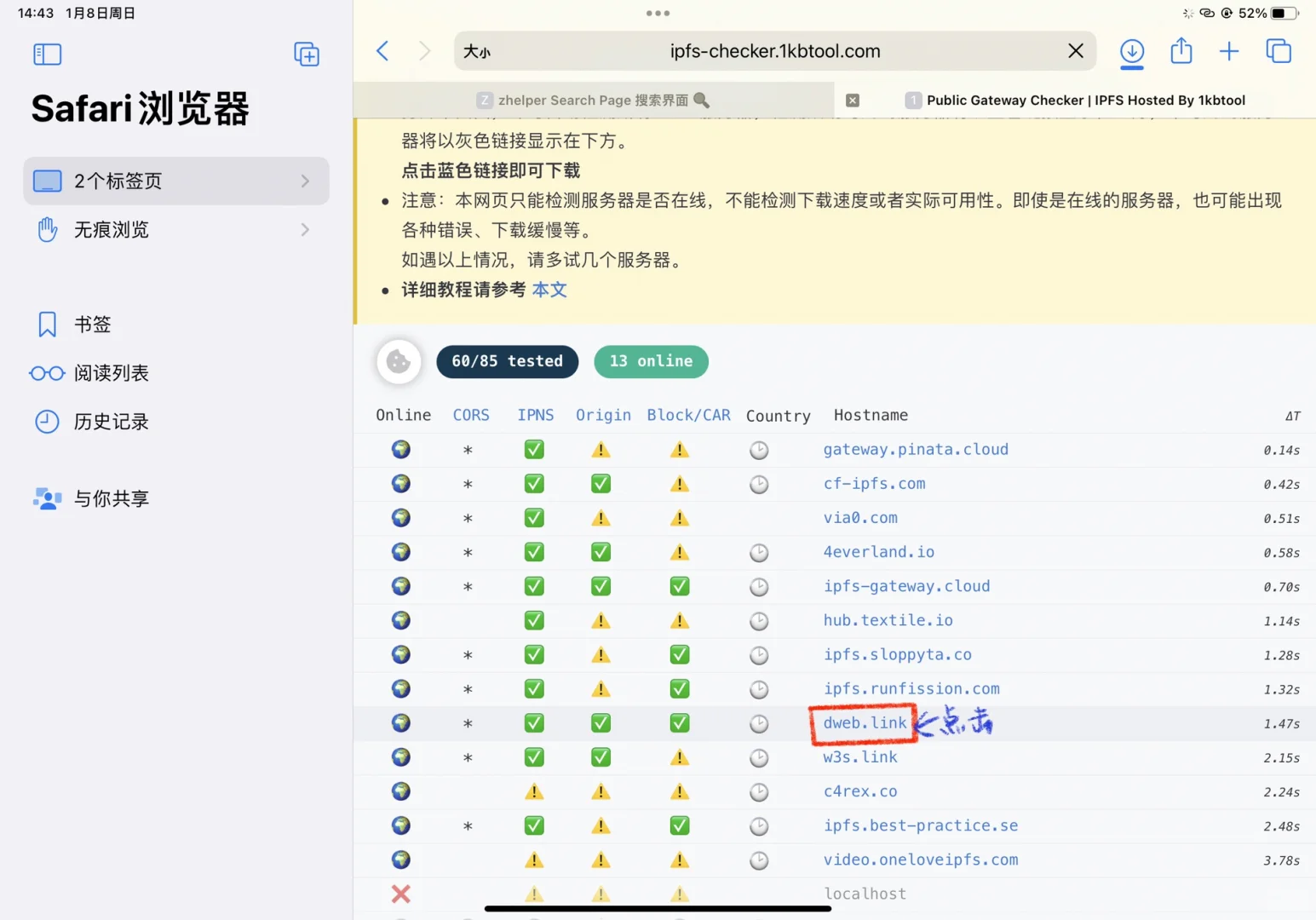Click the 60/85 tested badge

click(507, 361)
